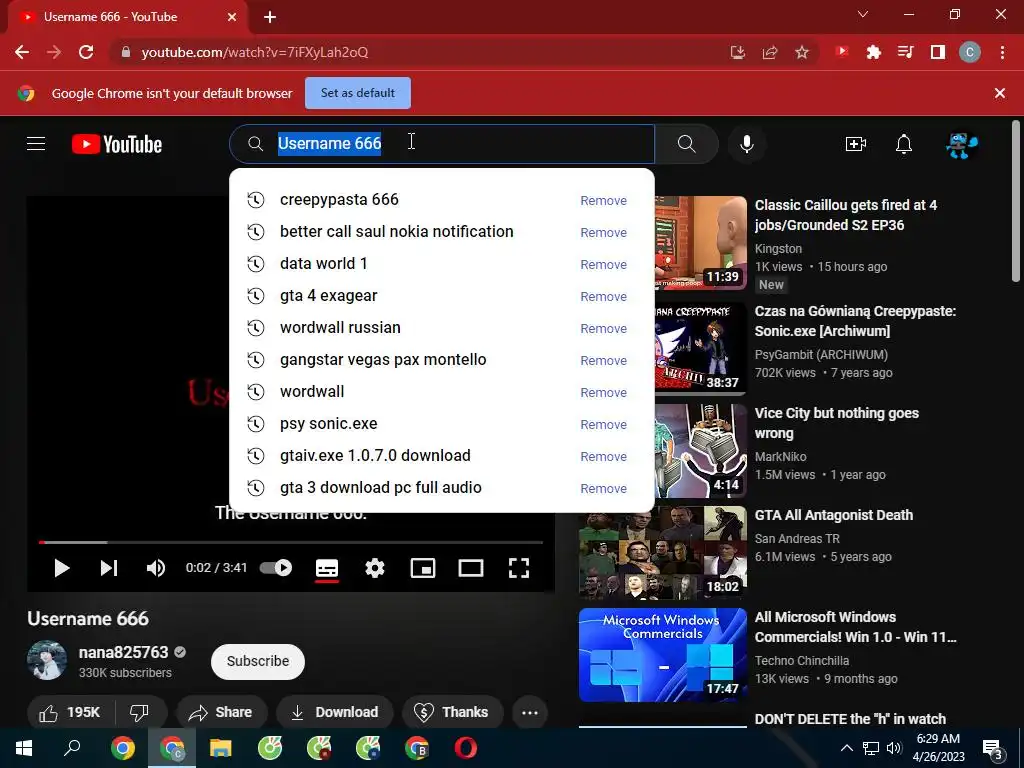Open All Microsoft Windows Commercials video title
The width and height of the screenshot is (1024, 768).
[856, 627]
